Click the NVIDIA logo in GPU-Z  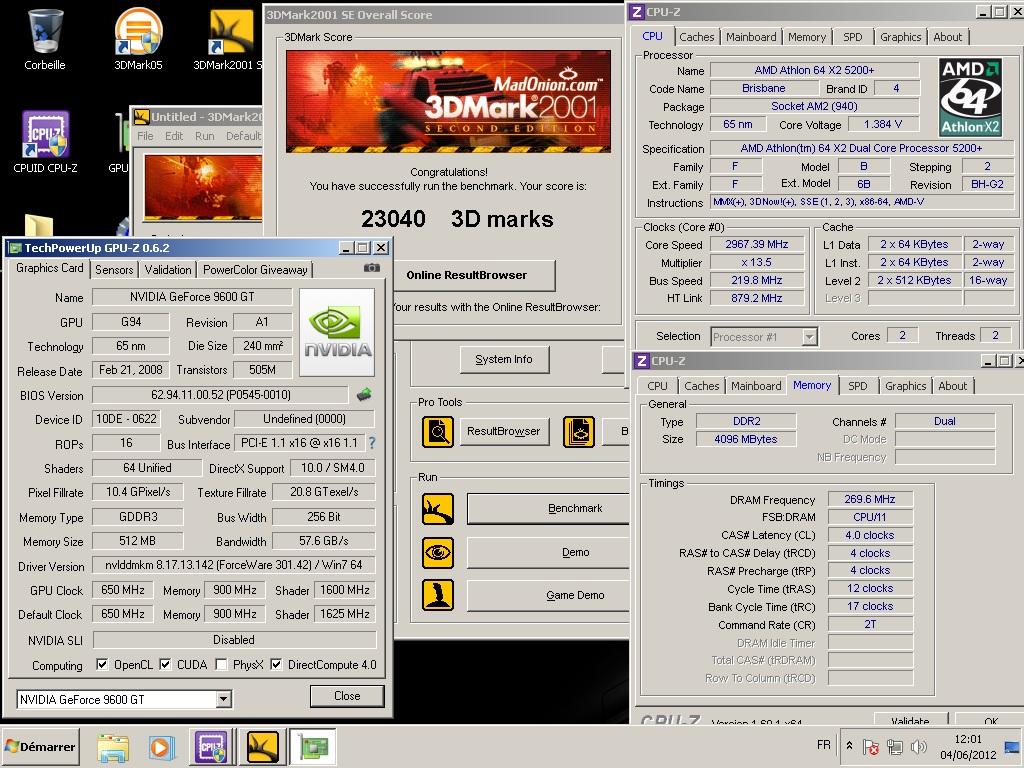coord(337,332)
